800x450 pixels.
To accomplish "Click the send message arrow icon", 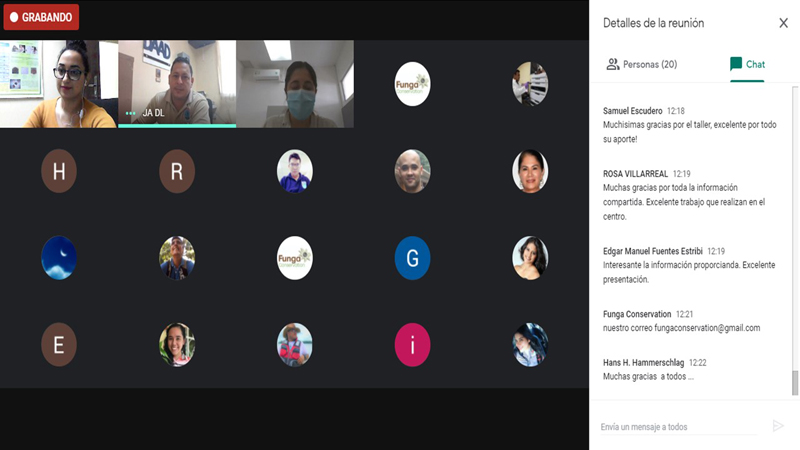I will (778, 426).
